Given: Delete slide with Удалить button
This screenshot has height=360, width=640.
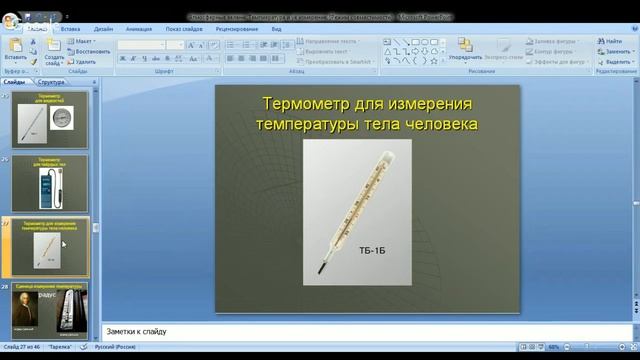Looking at the screenshot, I should click(82, 62).
